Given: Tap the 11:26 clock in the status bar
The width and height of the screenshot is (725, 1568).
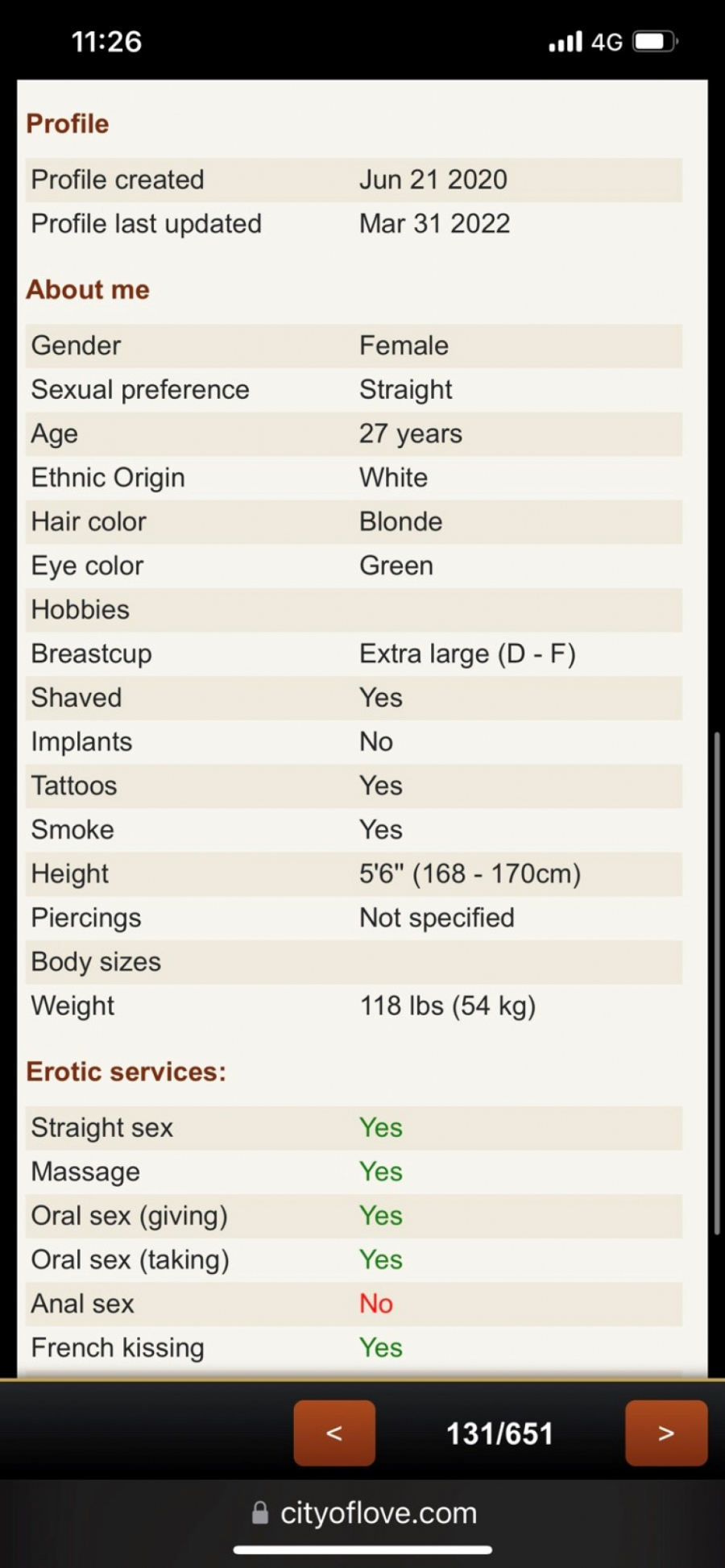Looking at the screenshot, I should click(106, 41).
